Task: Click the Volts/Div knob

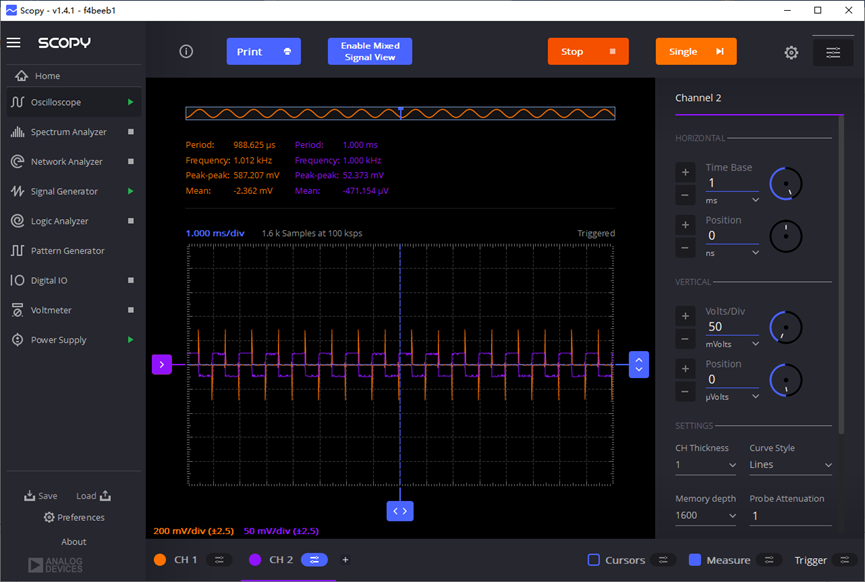Action: pyautogui.click(x=786, y=327)
